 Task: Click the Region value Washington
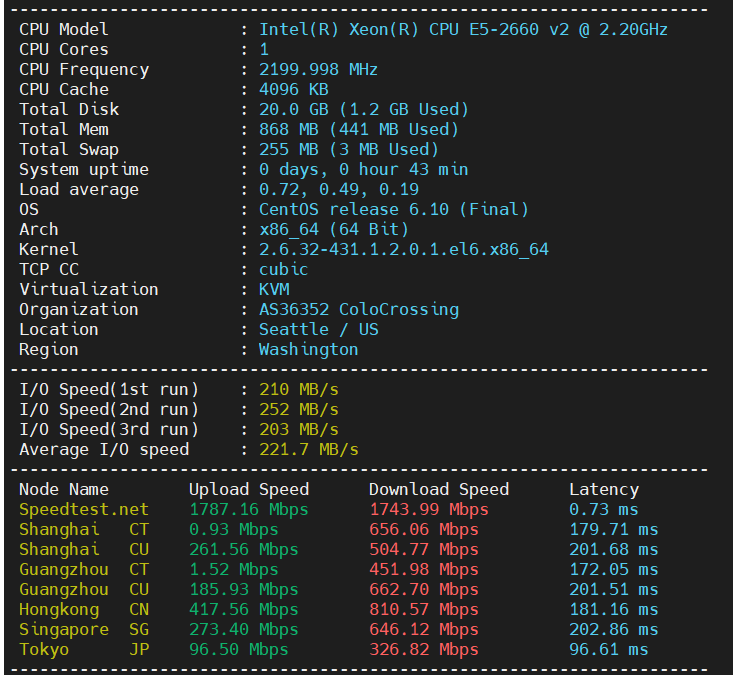pos(308,349)
